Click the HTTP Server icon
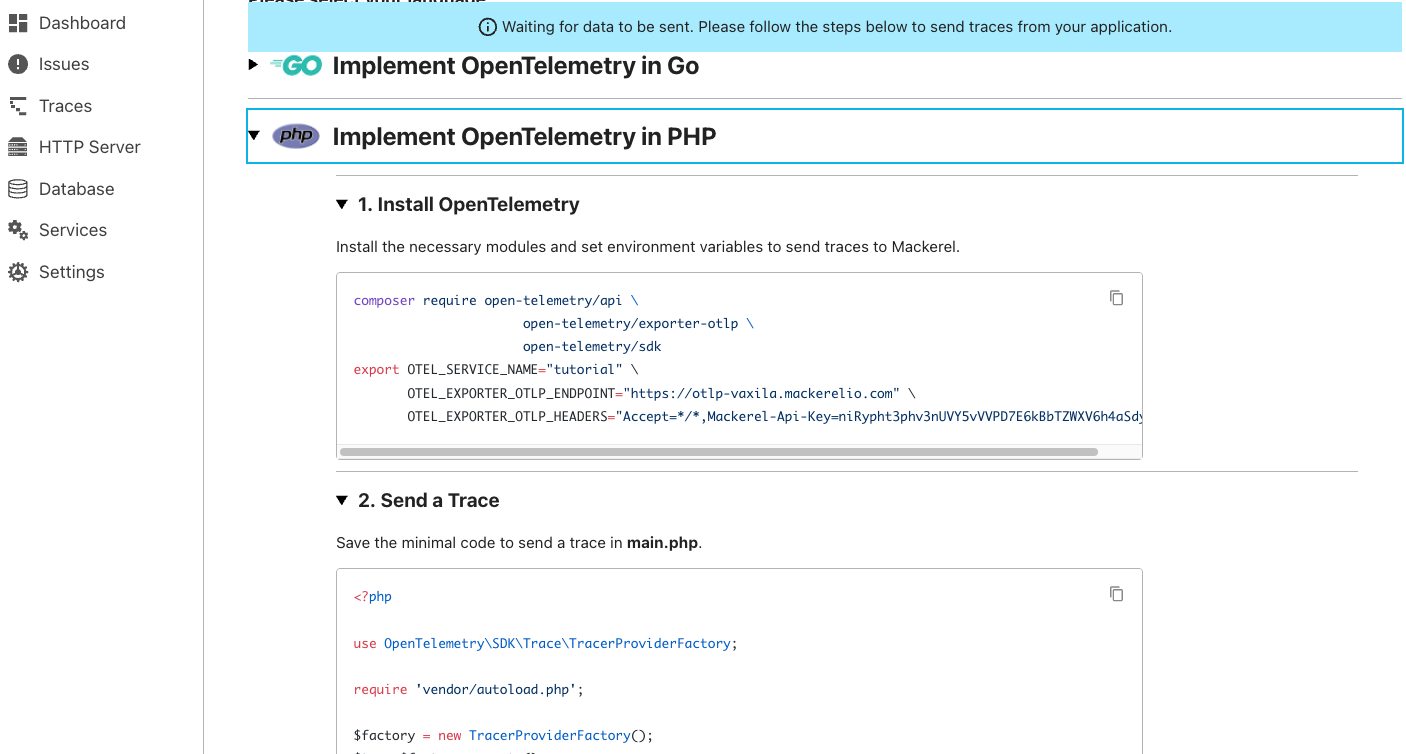The width and height of the screenshot is (1406, 754). pyautogui.click(x=17, y=147)
